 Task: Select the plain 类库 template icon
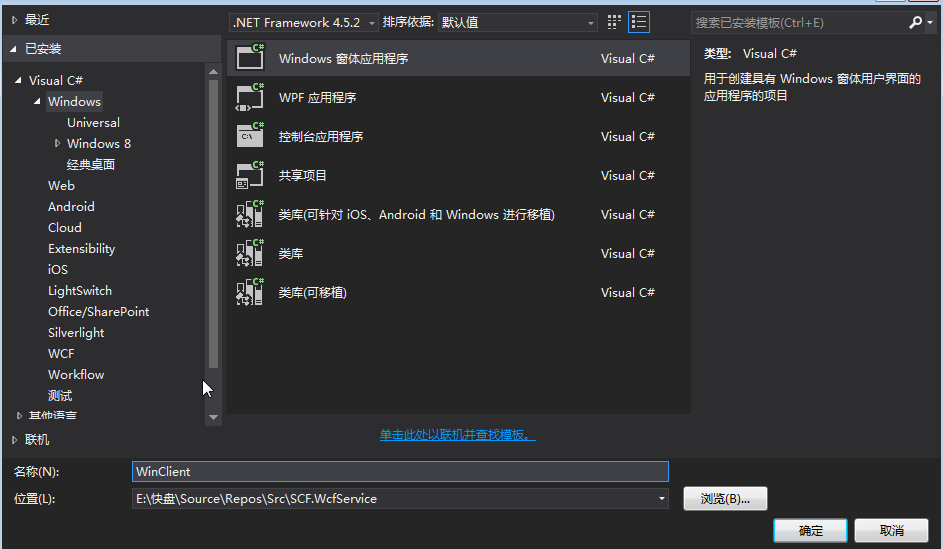tap(250, 253)
